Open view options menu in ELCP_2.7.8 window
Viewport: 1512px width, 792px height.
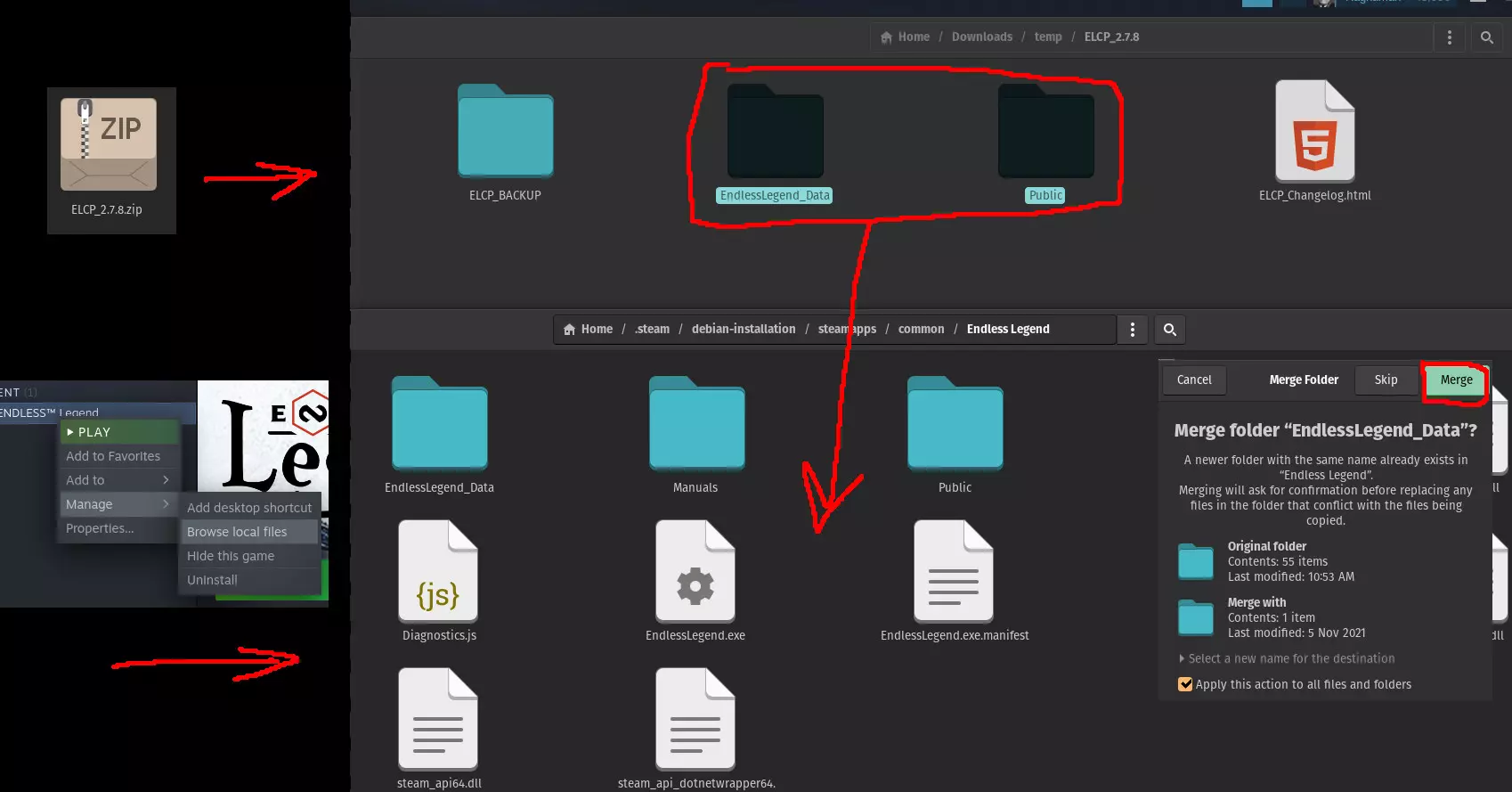(1450, 37)
